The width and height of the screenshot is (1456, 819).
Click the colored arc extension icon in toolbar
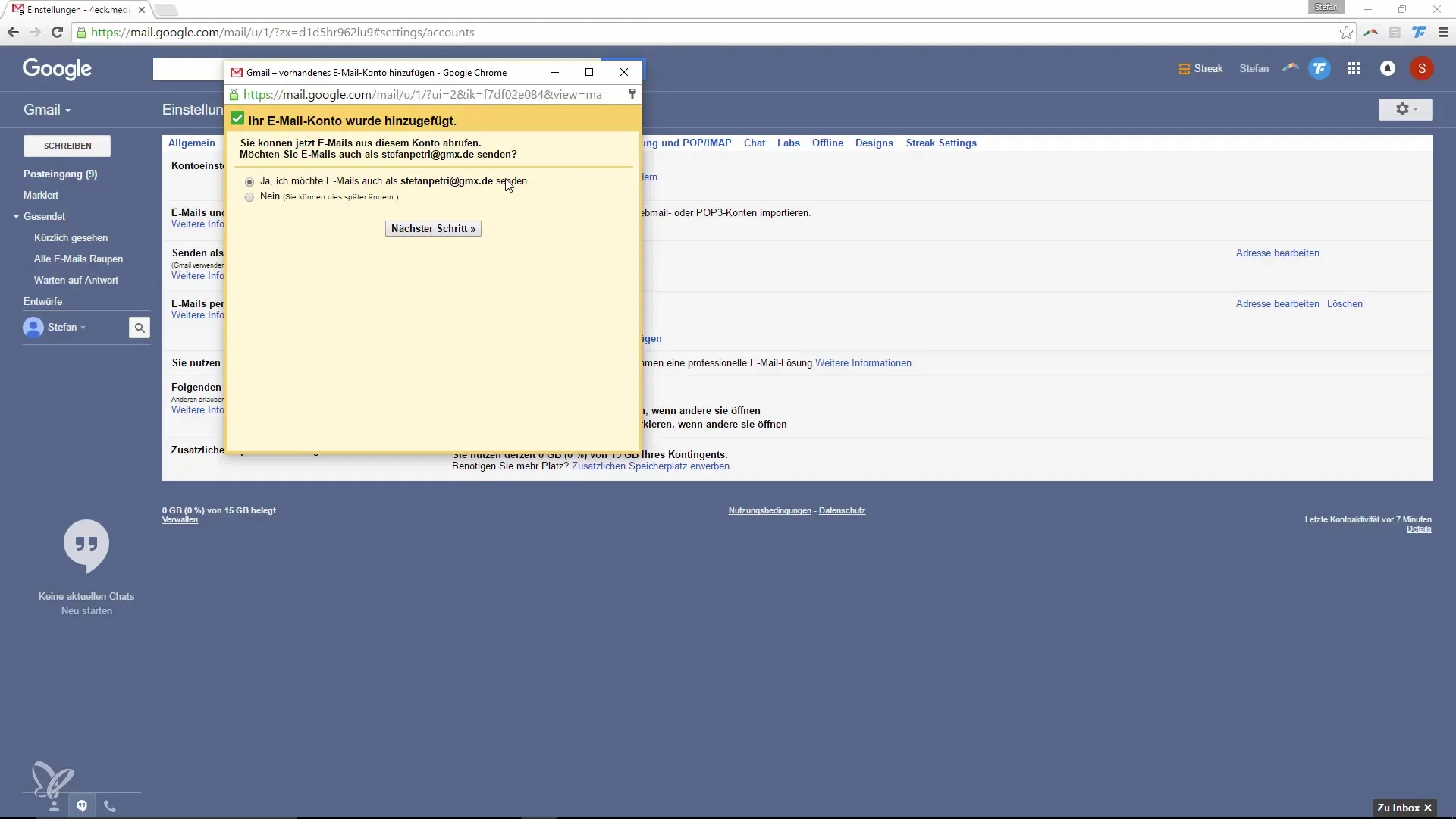[x=1370, y=32]
